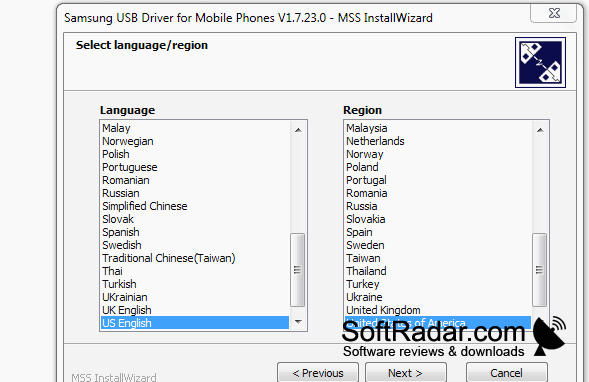Image resolution: width=589 pixels, height=382 pixels.
Task: Select US English in Language list
Action: 195,323
